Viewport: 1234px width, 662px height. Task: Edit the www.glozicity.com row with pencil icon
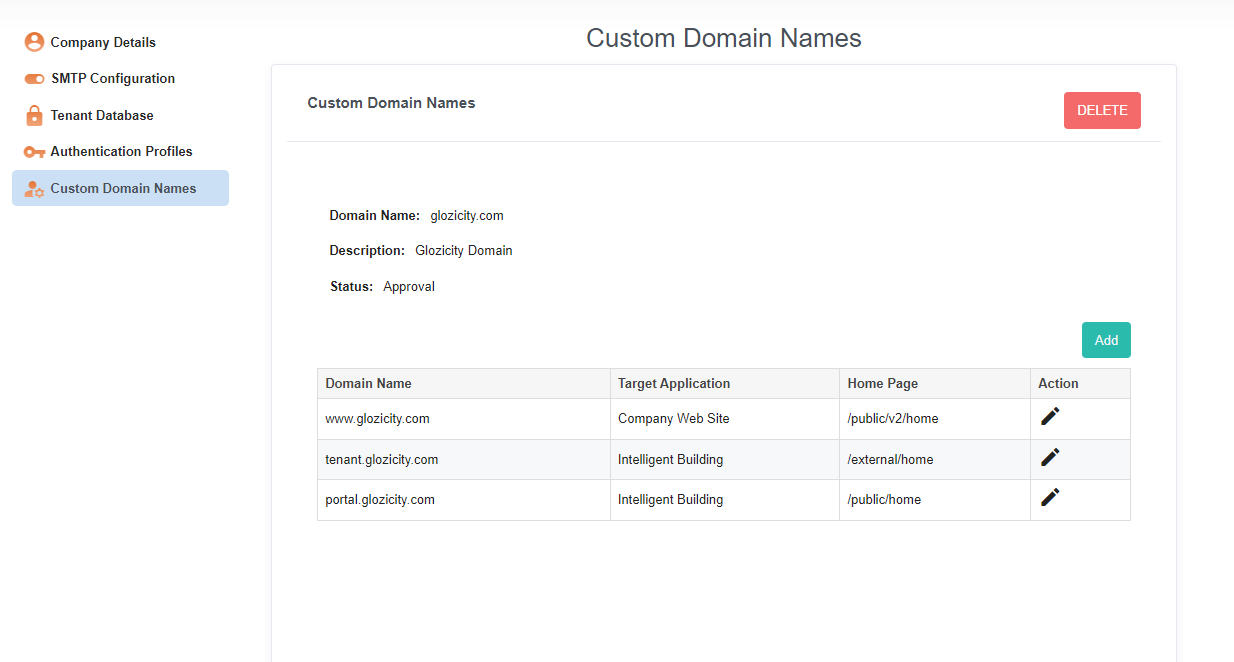(x=1050, y=417)
